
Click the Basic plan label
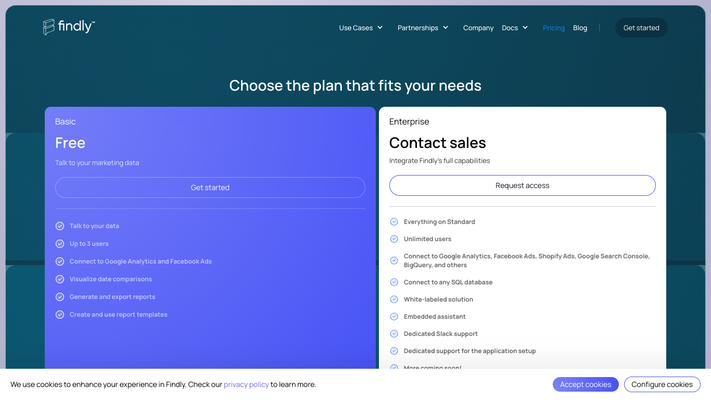[65, 122]
